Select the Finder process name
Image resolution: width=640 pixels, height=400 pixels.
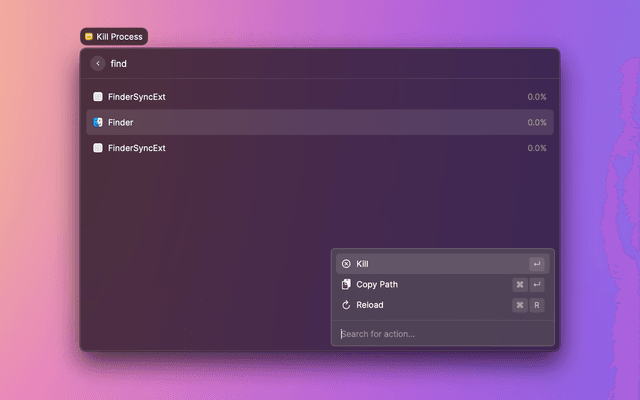[x=121, y=122]
